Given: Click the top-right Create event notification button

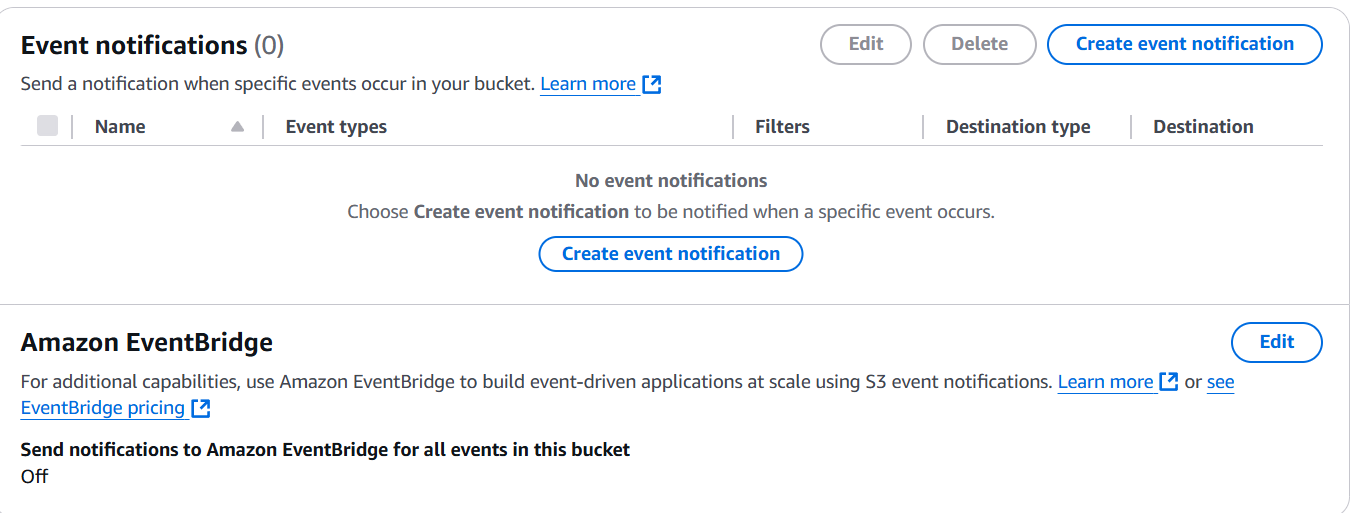Looking at the screenshot, I should pyautogui.click(x=1184, y=44).
